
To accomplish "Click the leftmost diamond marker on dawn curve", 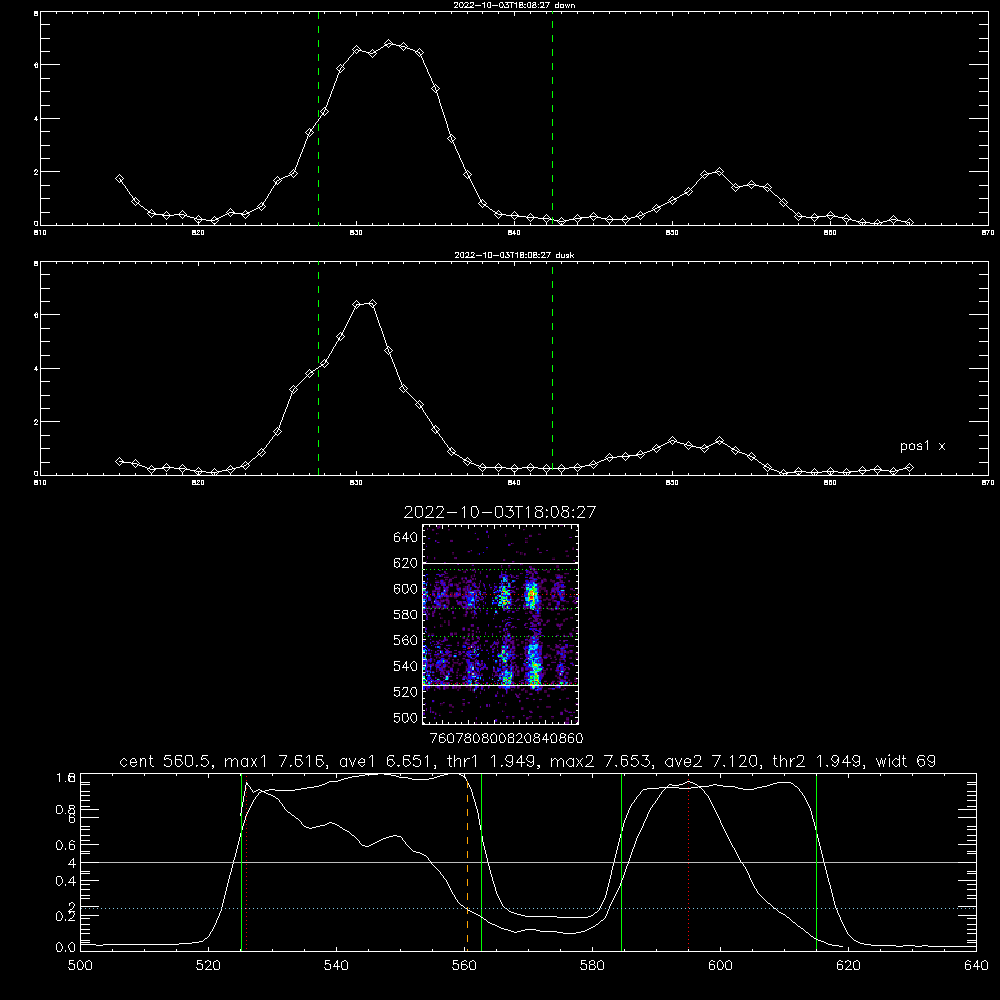I will point(119,179).
